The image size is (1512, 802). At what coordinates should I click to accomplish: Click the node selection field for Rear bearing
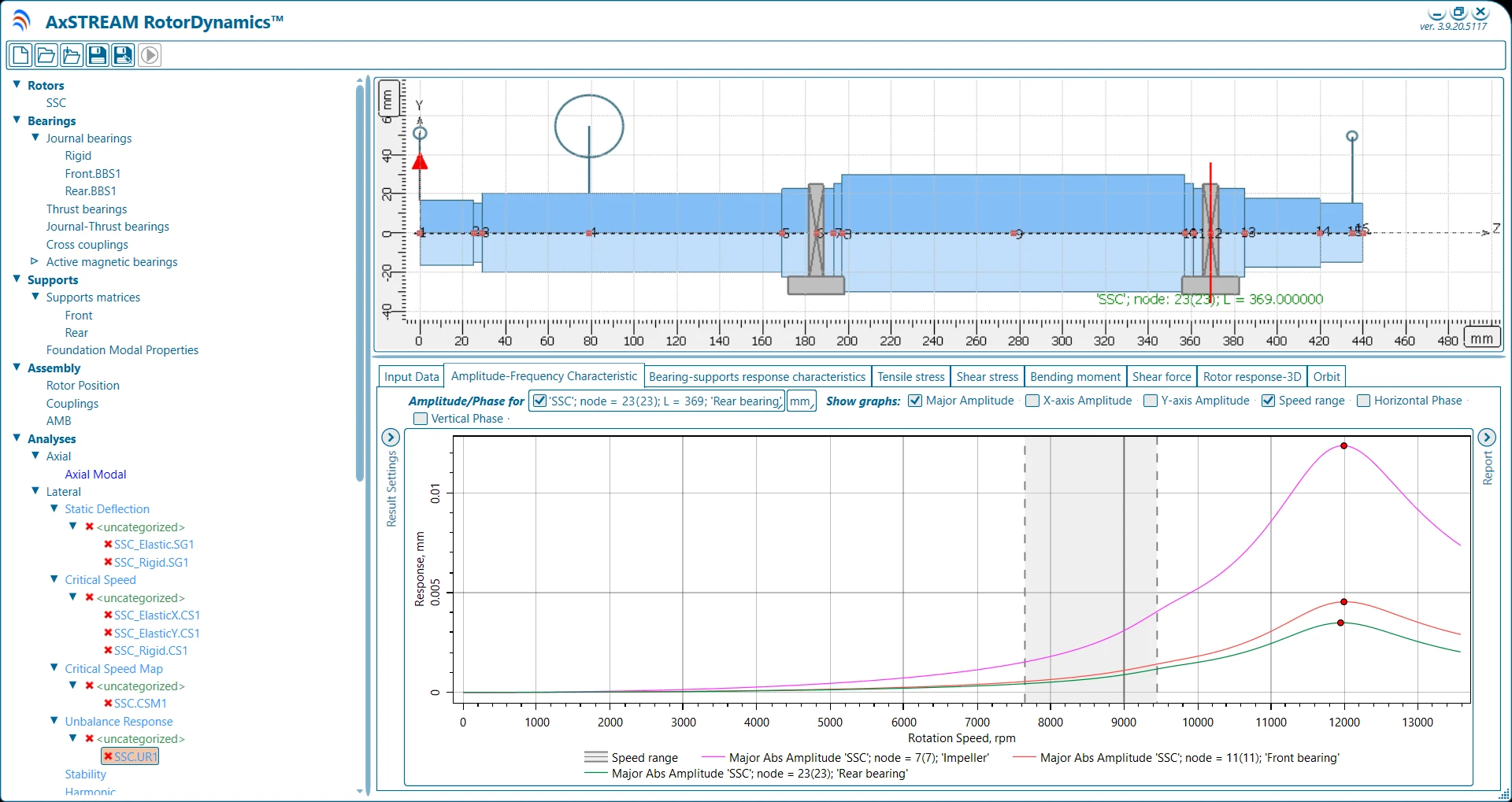tap(658, 401)
